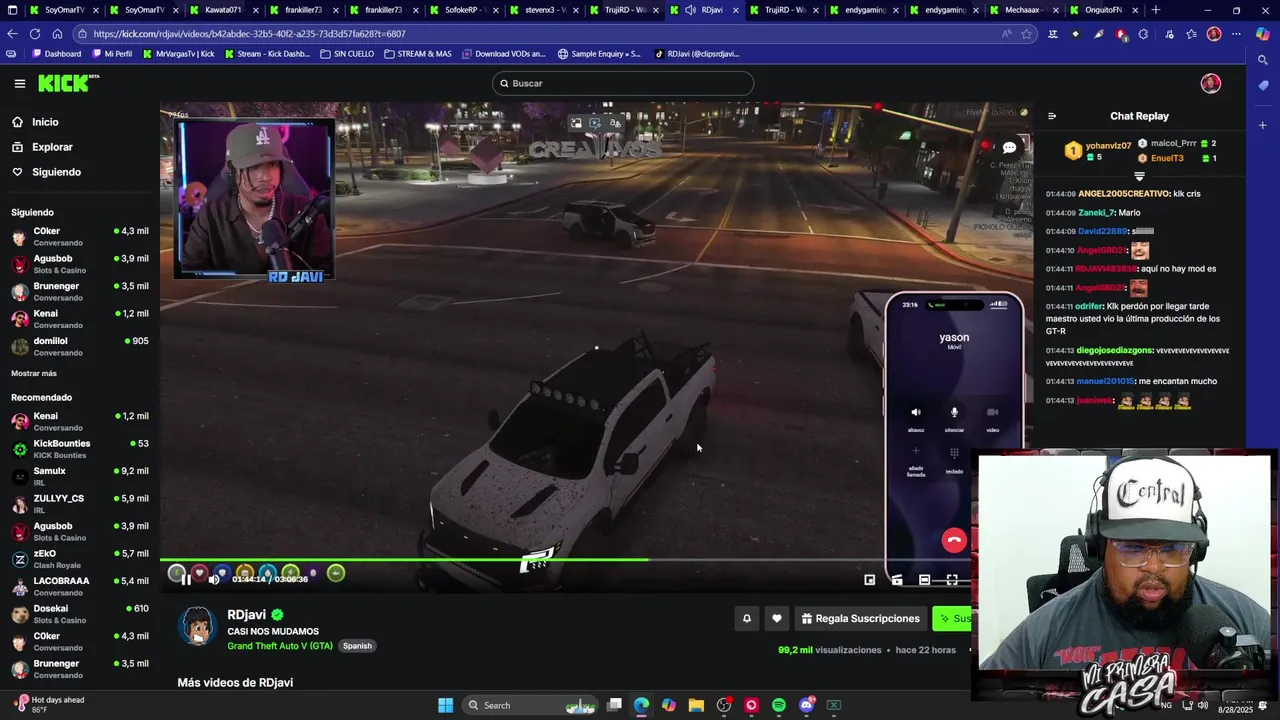Open Copilot icon in Edge sidebar
The width and height of the screenshot is (1280, 720).
point(1263,34)
